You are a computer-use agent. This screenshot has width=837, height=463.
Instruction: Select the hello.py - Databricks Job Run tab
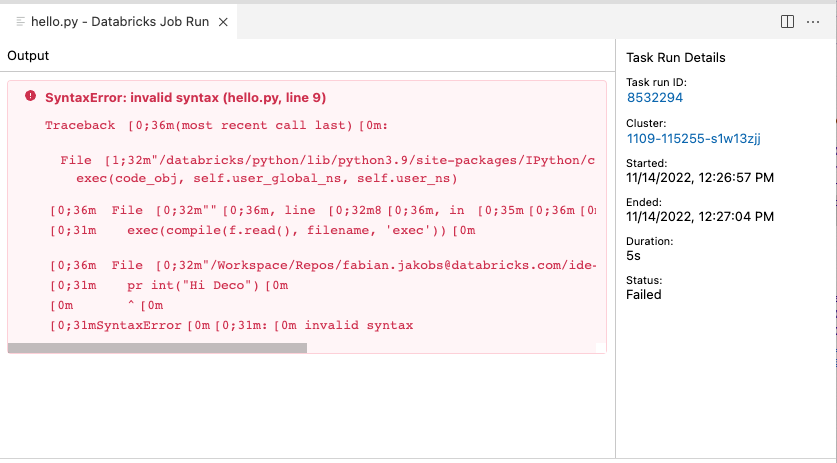pos(120,22)
